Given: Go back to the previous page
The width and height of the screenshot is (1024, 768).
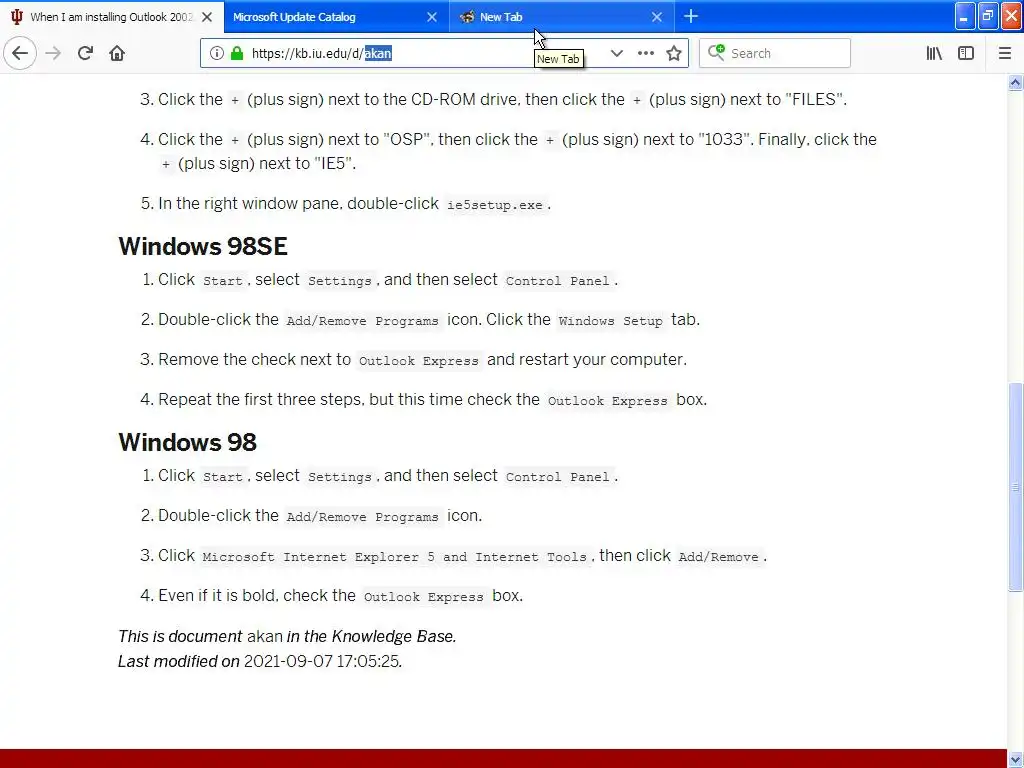Looking at the screenshot, I should point(20,54).
